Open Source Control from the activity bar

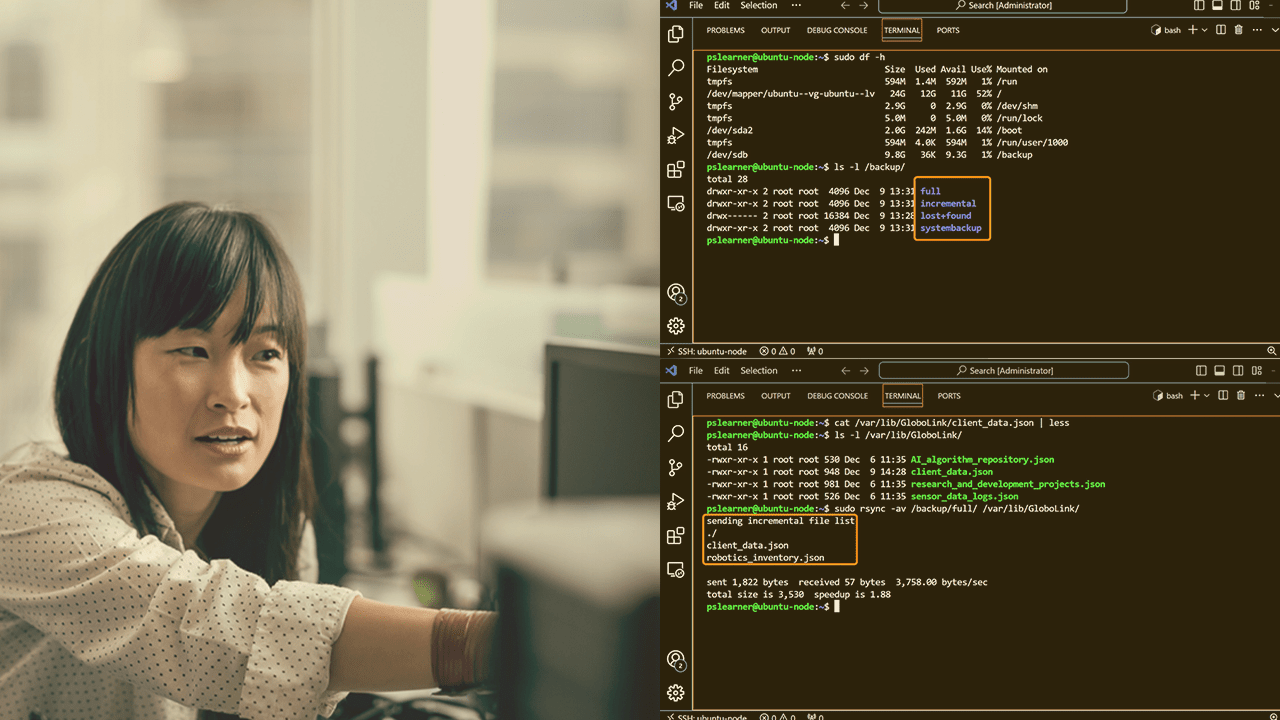coord(675,102)
